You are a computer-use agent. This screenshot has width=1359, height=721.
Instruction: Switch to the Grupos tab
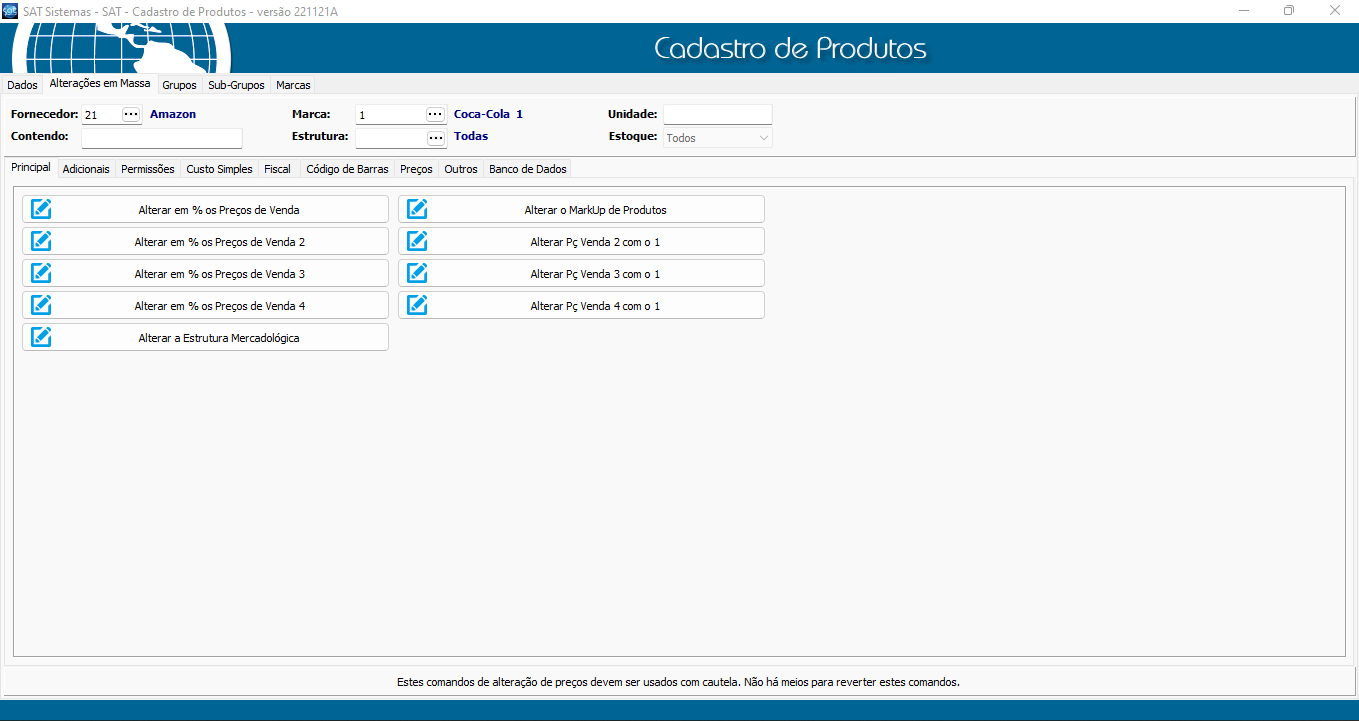pyautogui.click(x=179, y=85)
